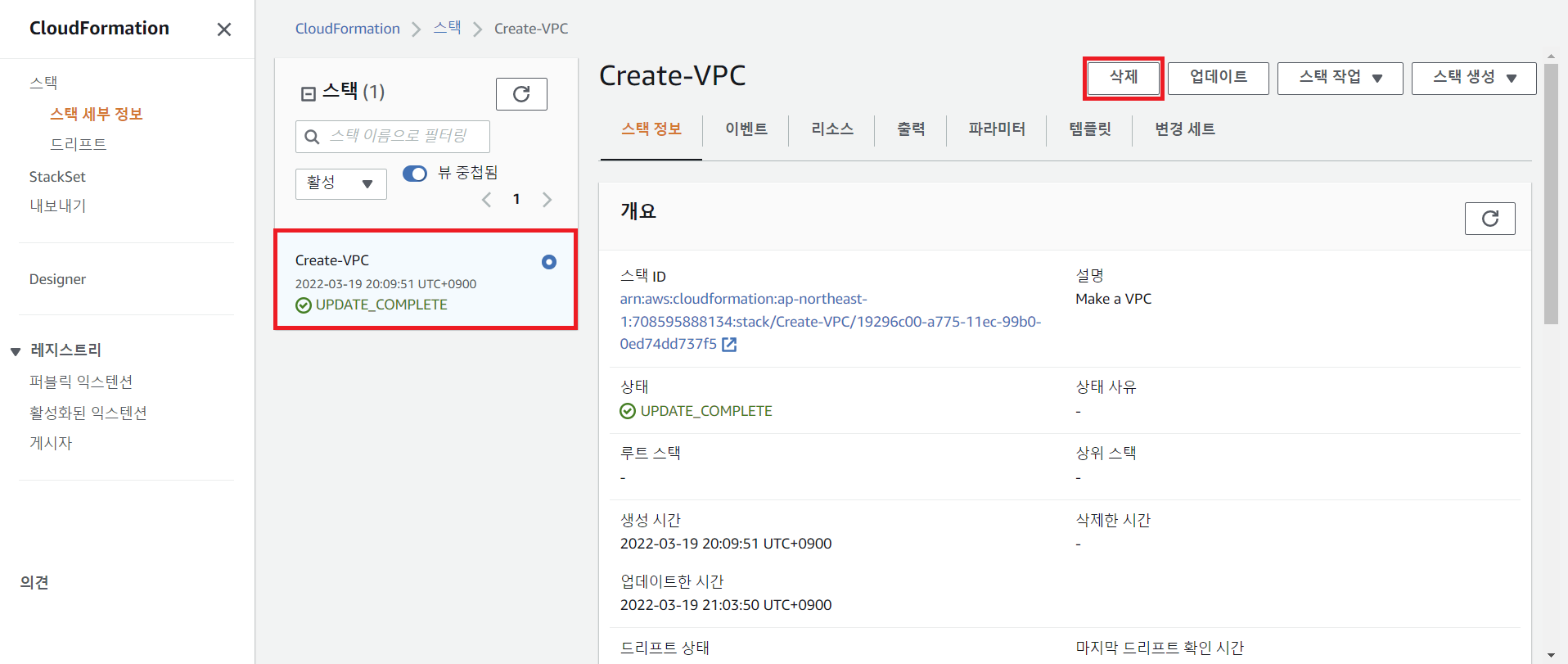Viewport: 1568px width, 664px height.
Task: Click page number 1 in pagination
Action: pyautogui.click(x=516, y=200)
